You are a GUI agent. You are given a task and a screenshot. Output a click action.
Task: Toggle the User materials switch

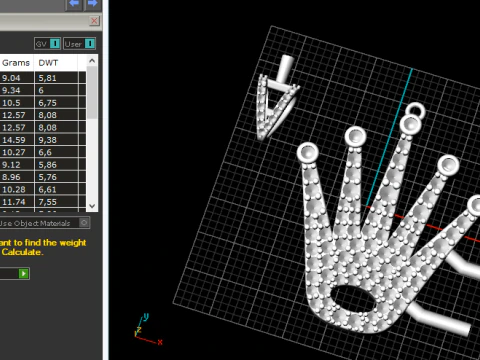79,44
